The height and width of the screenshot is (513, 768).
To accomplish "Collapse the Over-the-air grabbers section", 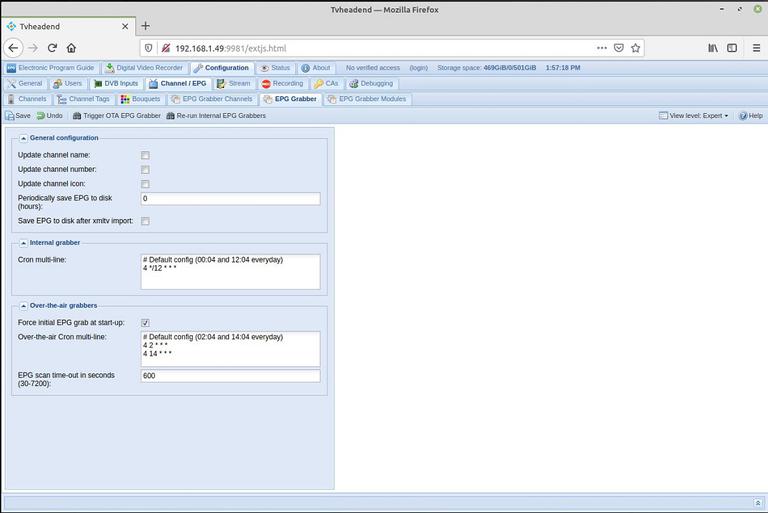I will point(23,306).
